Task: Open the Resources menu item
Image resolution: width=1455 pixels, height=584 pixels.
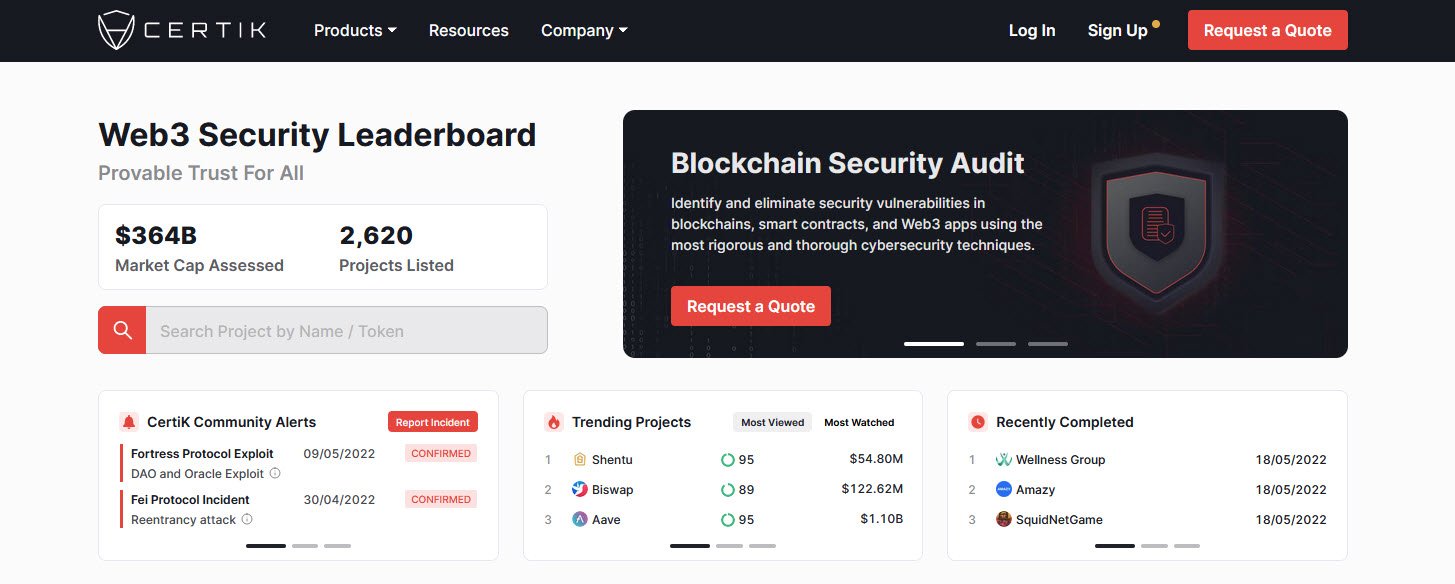Action: [468, 30]
